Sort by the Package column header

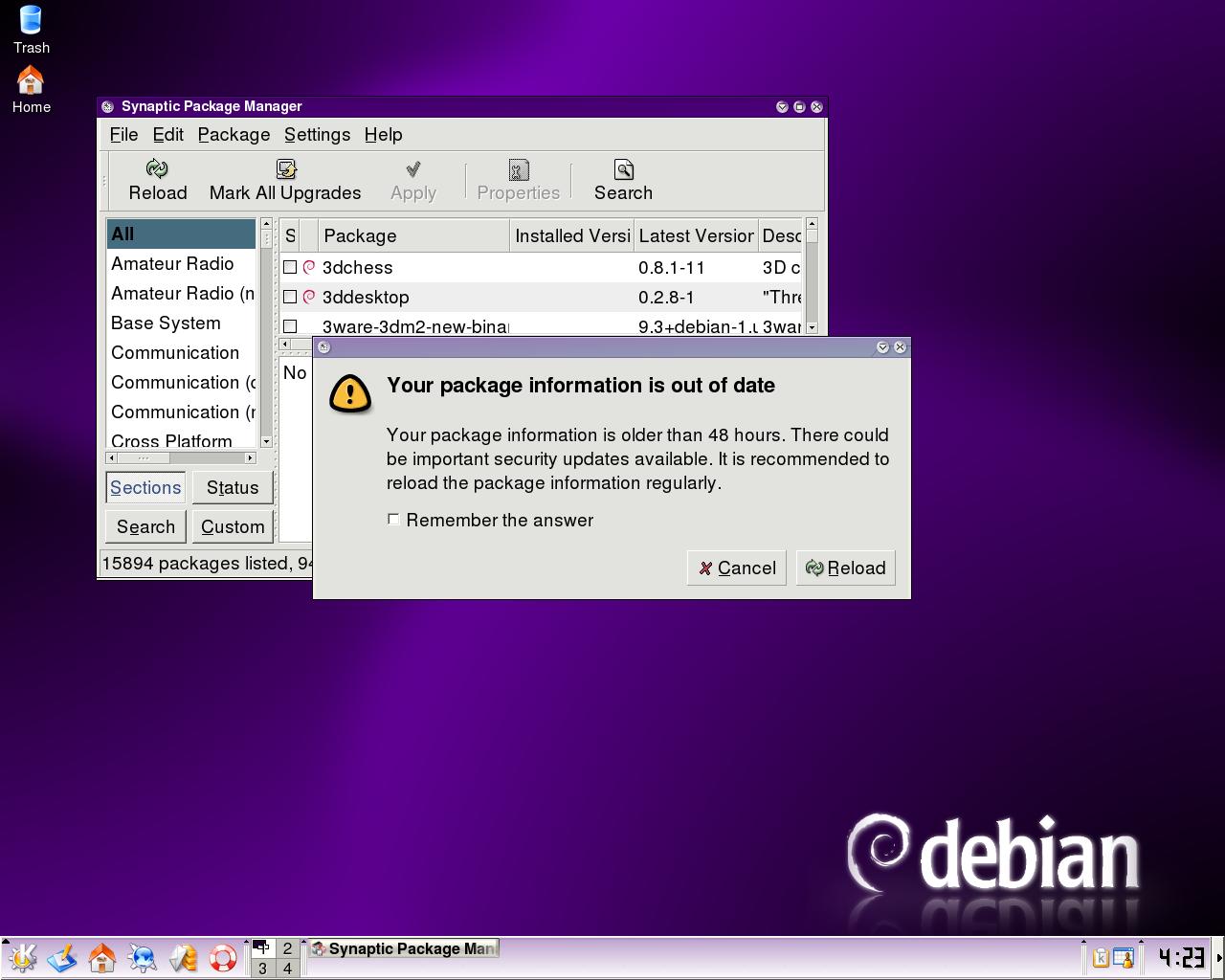[413, 235]
